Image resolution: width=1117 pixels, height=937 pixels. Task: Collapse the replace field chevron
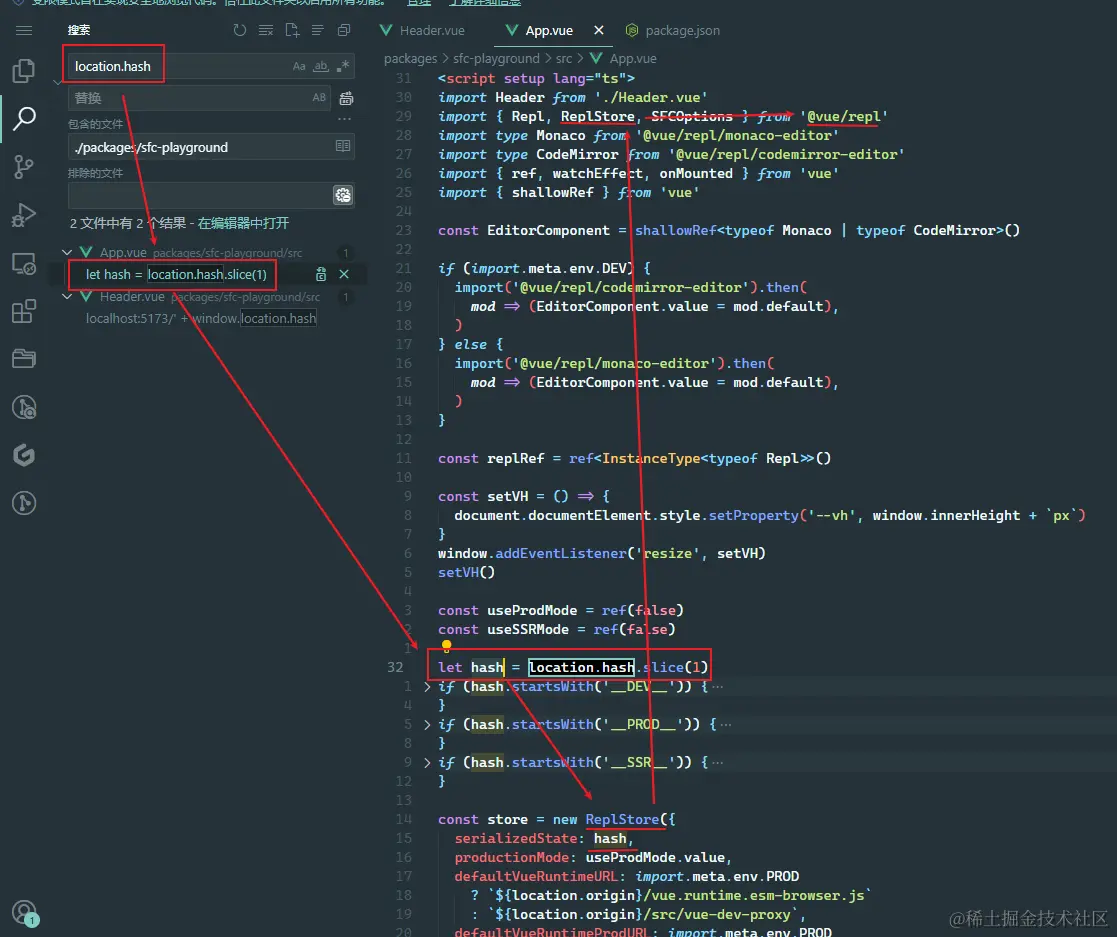click(x=57, y=82)
